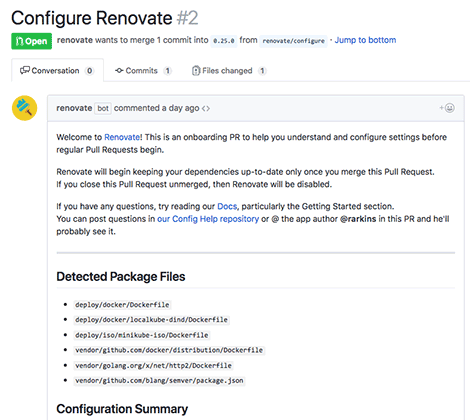Image resolution: width=470 pixels, height=420 pixels.
Task: Switch to the Commits tab
Action: point(143,70)
